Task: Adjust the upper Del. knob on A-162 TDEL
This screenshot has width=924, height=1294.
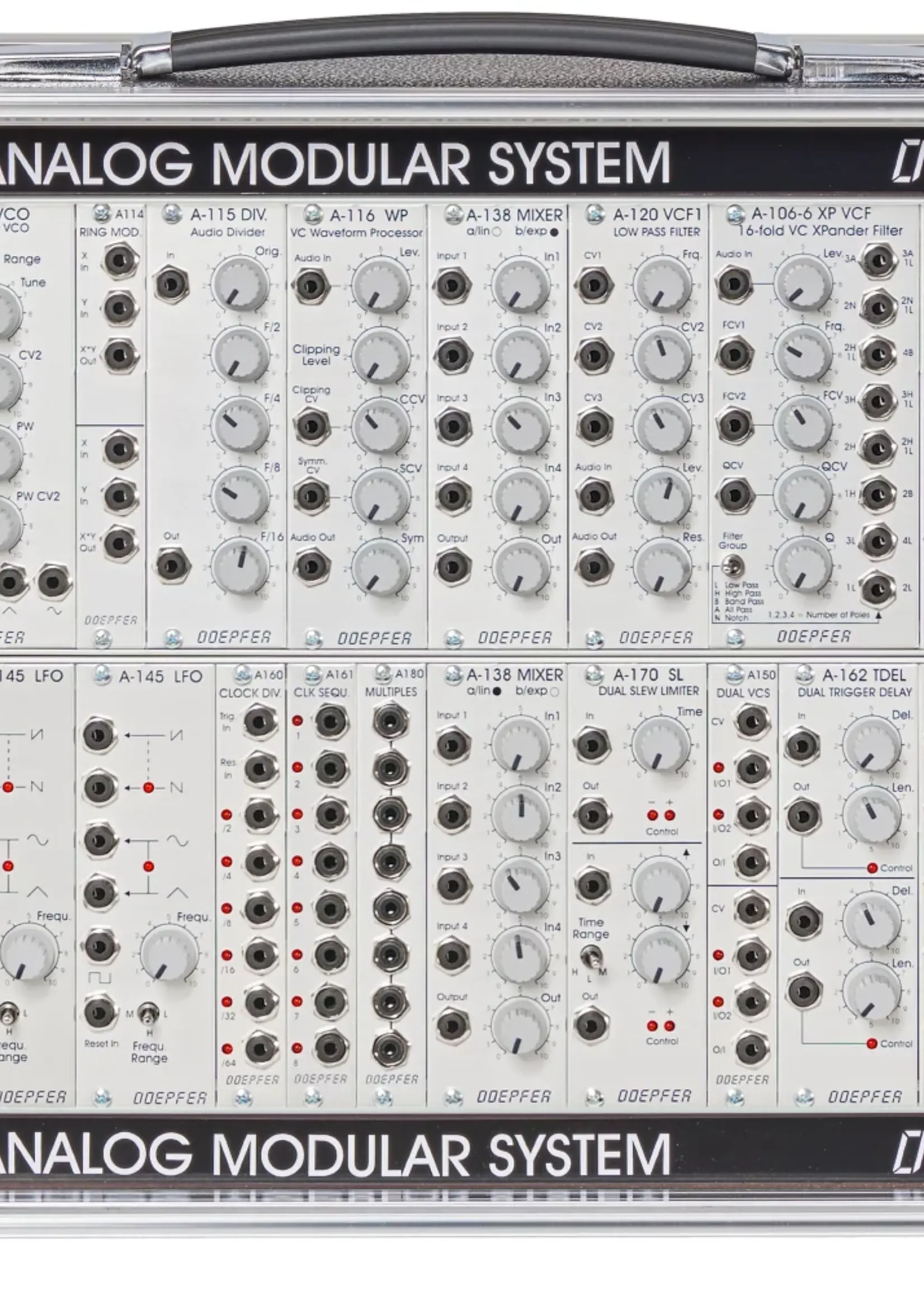Action: click(x=871, y=745)
